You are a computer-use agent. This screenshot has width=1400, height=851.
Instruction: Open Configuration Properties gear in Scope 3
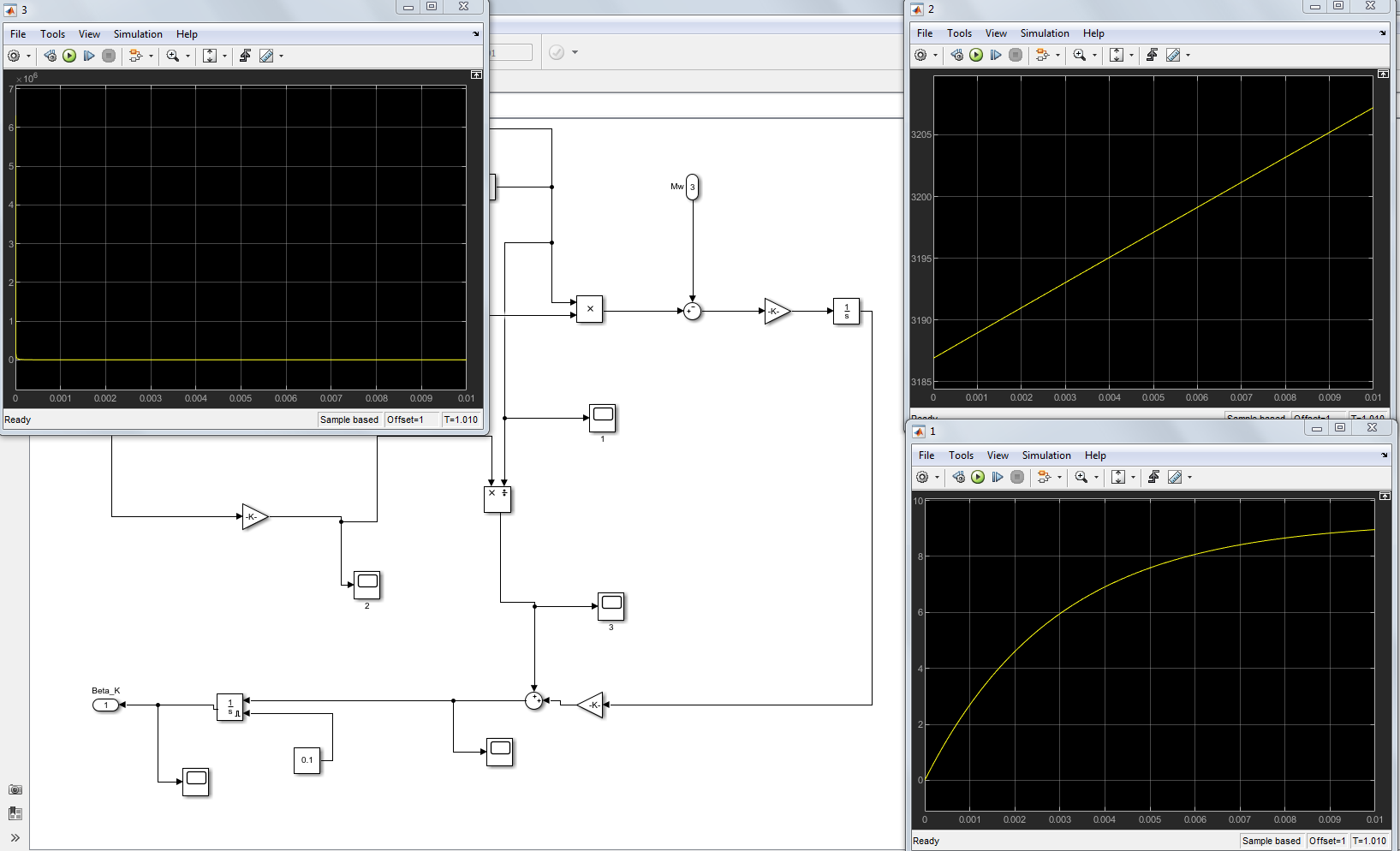[x=14, y=56]
